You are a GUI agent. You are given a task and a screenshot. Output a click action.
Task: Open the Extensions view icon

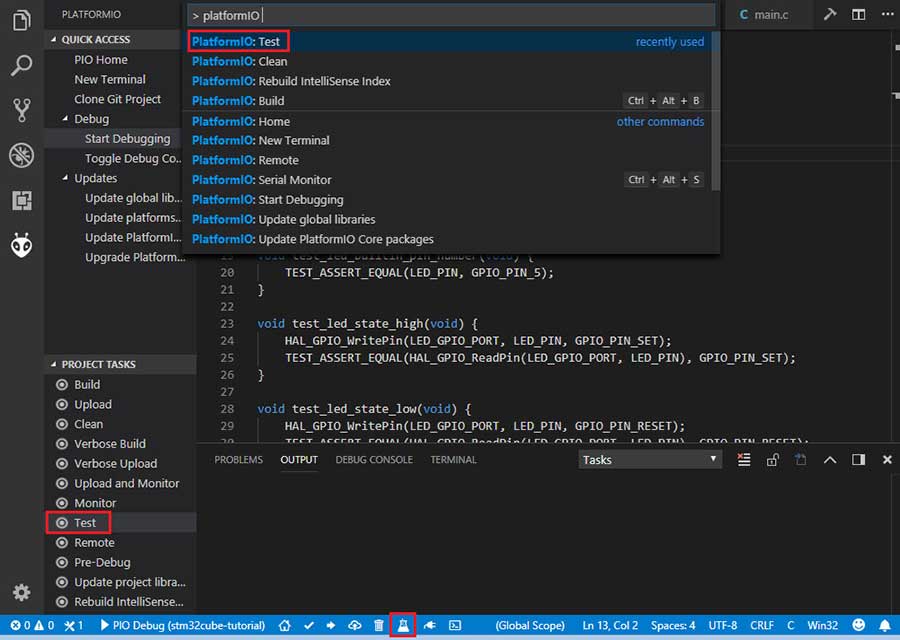pyautogui.click(x=21, y=200)
